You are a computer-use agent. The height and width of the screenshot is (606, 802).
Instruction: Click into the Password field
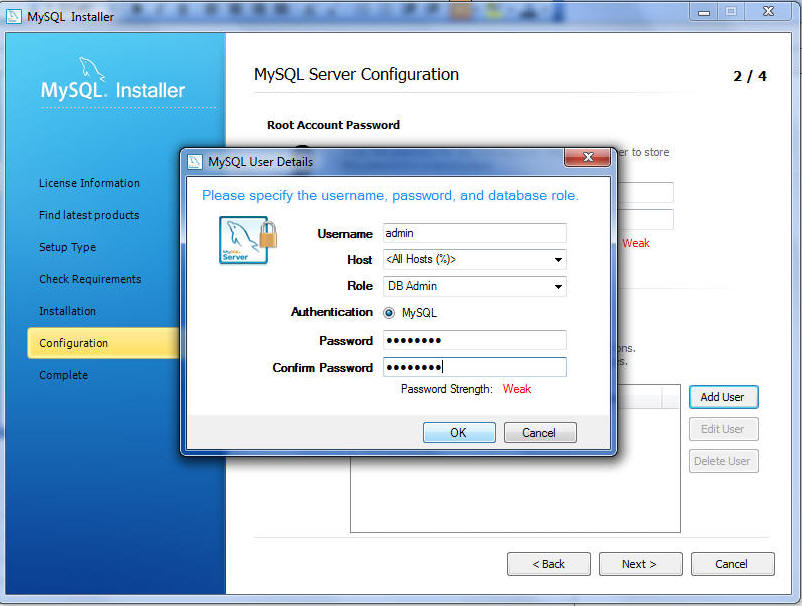pos(475,341)
